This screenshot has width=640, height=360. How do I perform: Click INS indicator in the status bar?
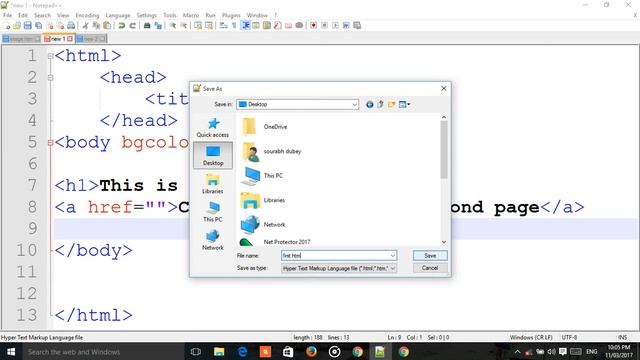(x=622, y=338)
